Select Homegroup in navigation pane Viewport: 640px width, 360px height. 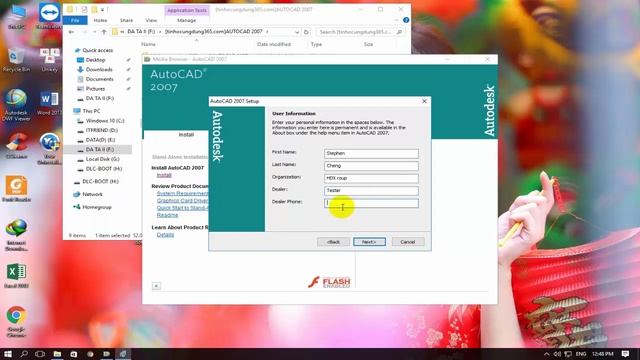pyautogui.click(x=97, y=207)
